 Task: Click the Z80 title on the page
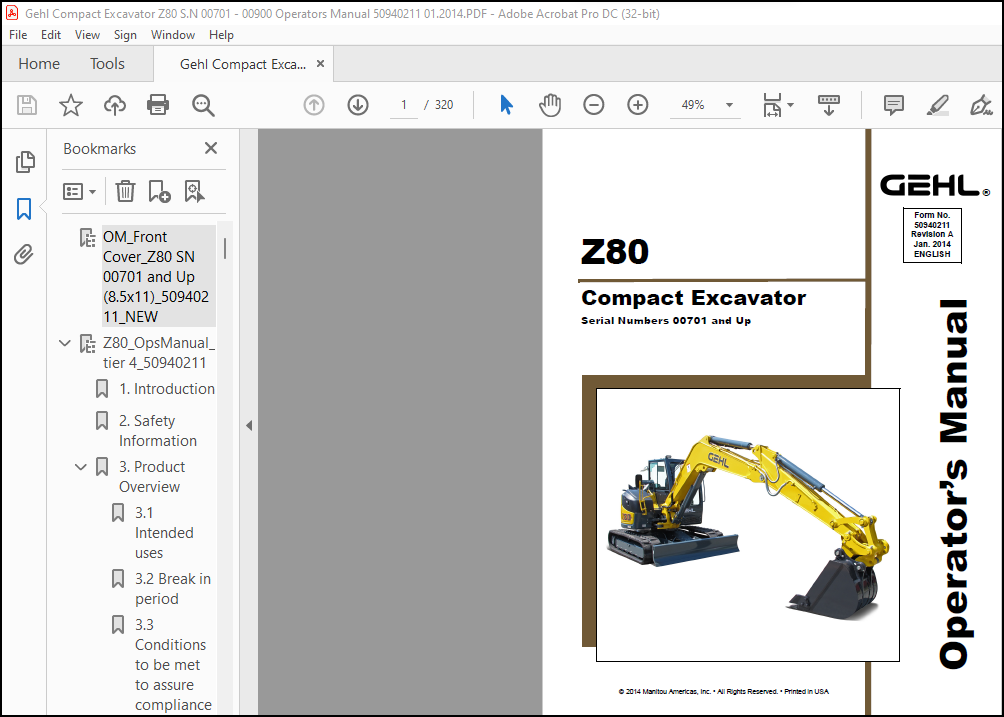pyautogui.click(x=615, y=251)
